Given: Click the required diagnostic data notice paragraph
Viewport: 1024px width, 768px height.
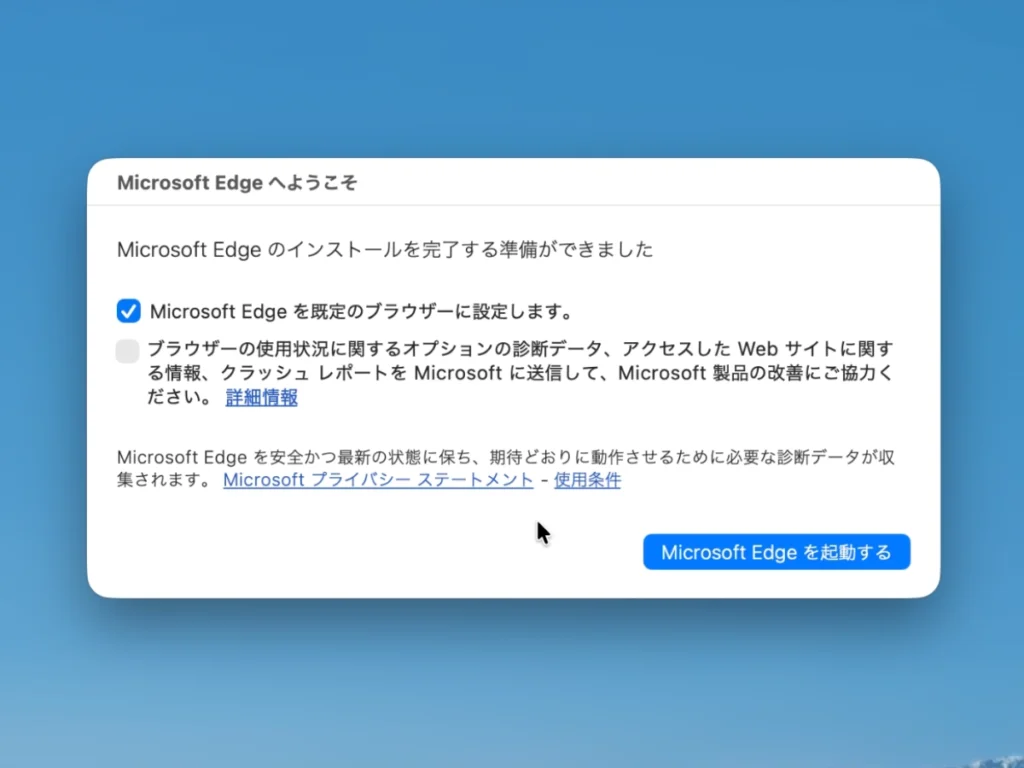Looking at the screenshot, I should point(505,468).
